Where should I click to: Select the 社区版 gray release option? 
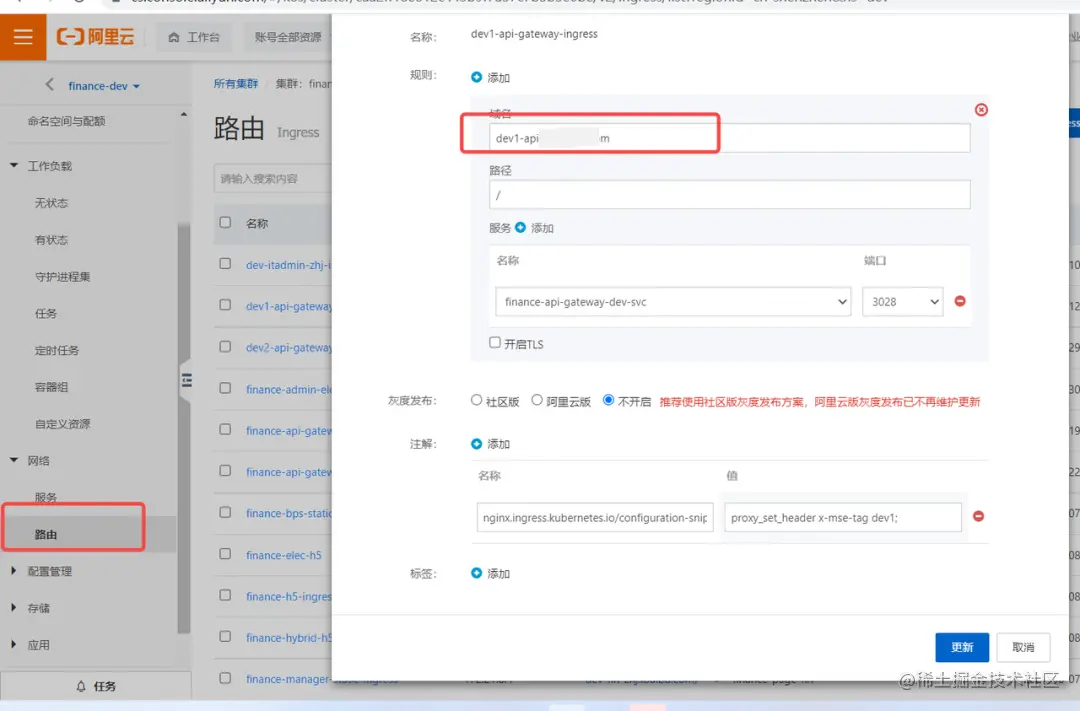tap(476, 400)
